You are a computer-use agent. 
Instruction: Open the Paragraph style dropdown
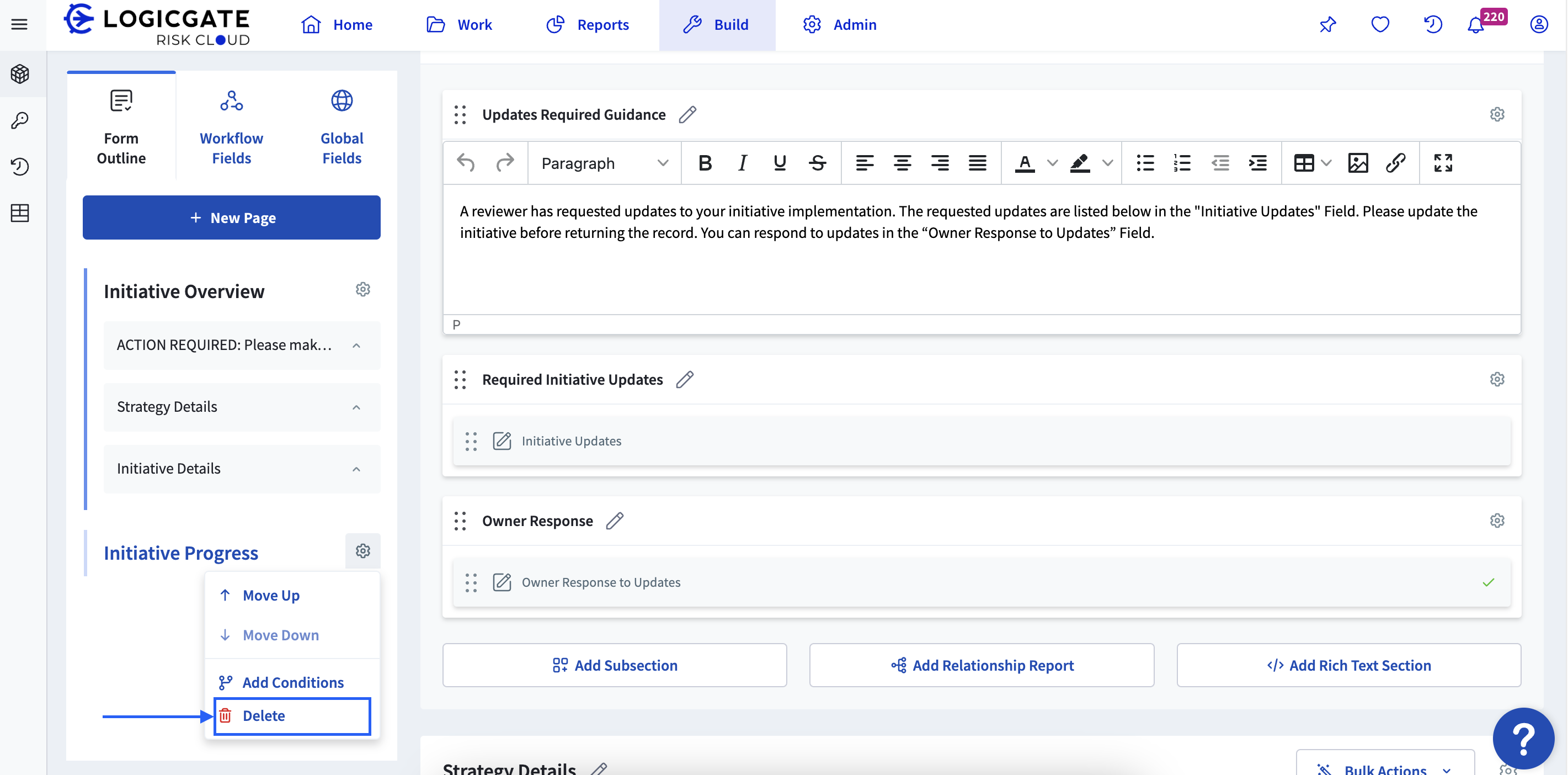coord(605,162)
